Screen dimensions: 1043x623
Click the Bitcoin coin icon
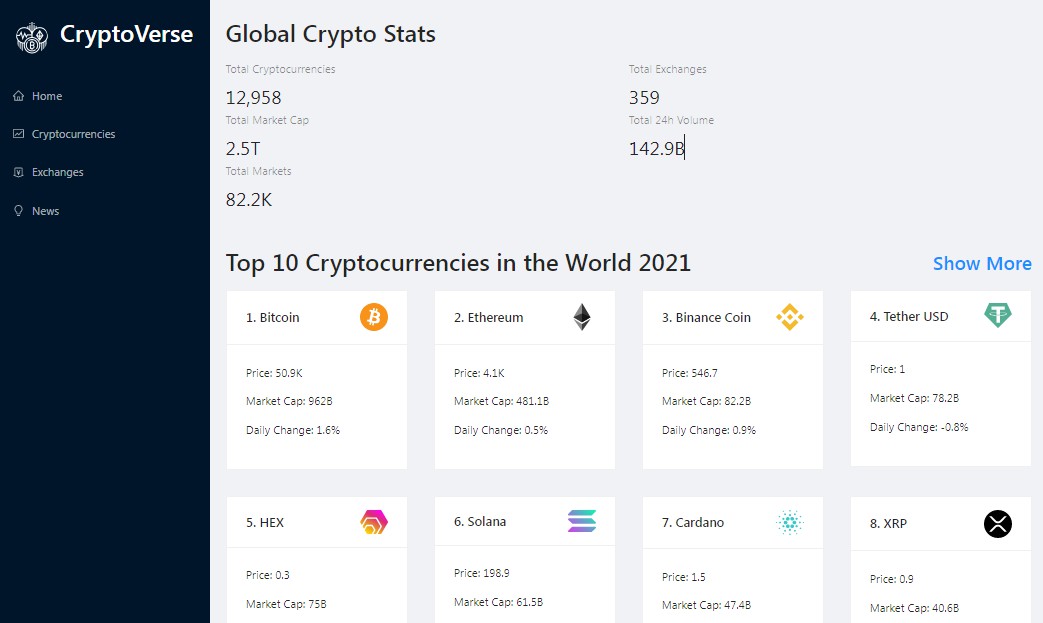374,318
